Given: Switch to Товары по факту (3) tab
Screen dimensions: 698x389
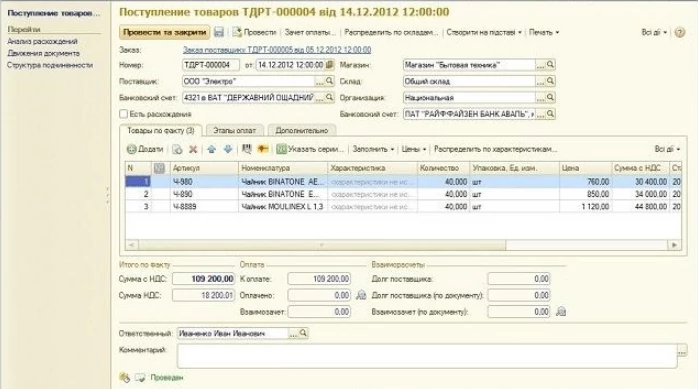Looking at the screenshot, I should coord(161,130).
